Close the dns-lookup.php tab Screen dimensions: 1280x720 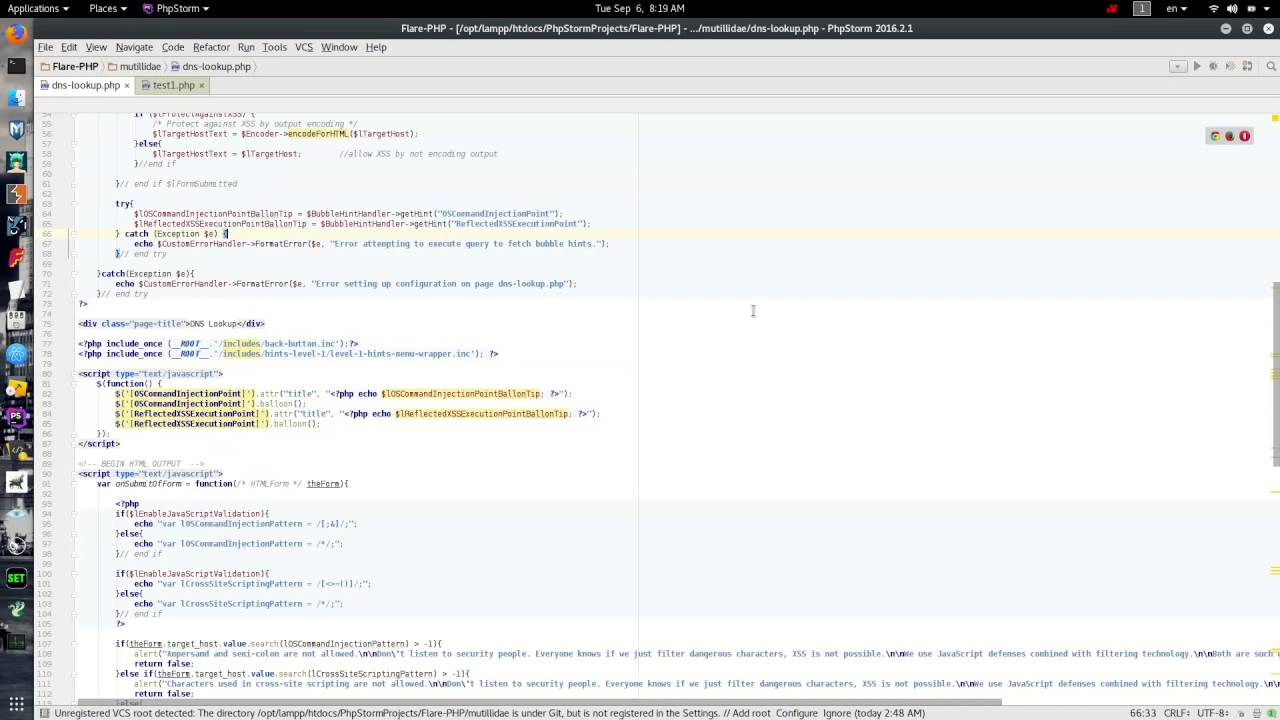click(x=126, y=85)
